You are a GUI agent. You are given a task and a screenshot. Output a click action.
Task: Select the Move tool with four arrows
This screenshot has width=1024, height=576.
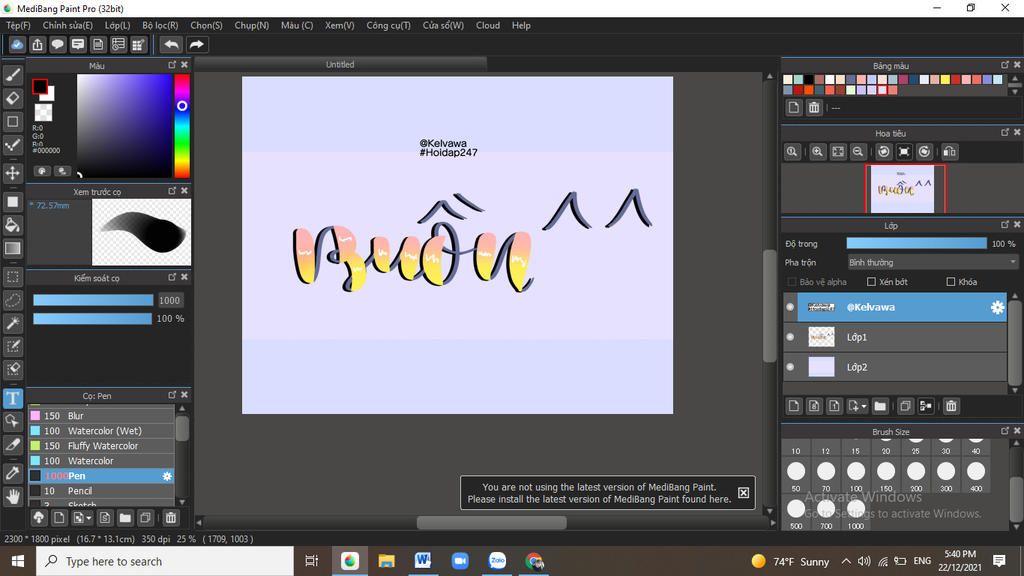click(12, 173)
